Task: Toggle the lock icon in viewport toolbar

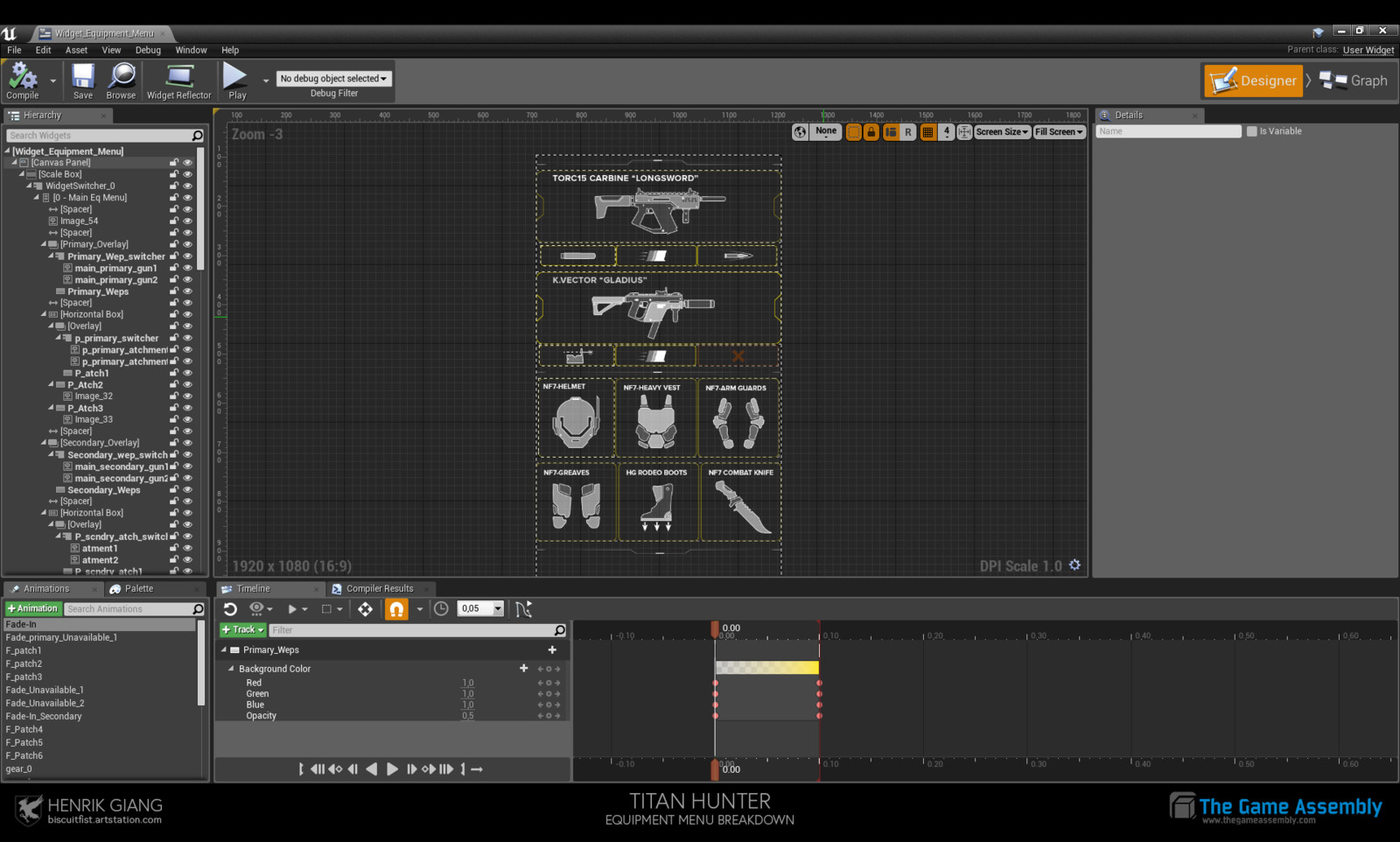Action: click(x=871, y=132)
